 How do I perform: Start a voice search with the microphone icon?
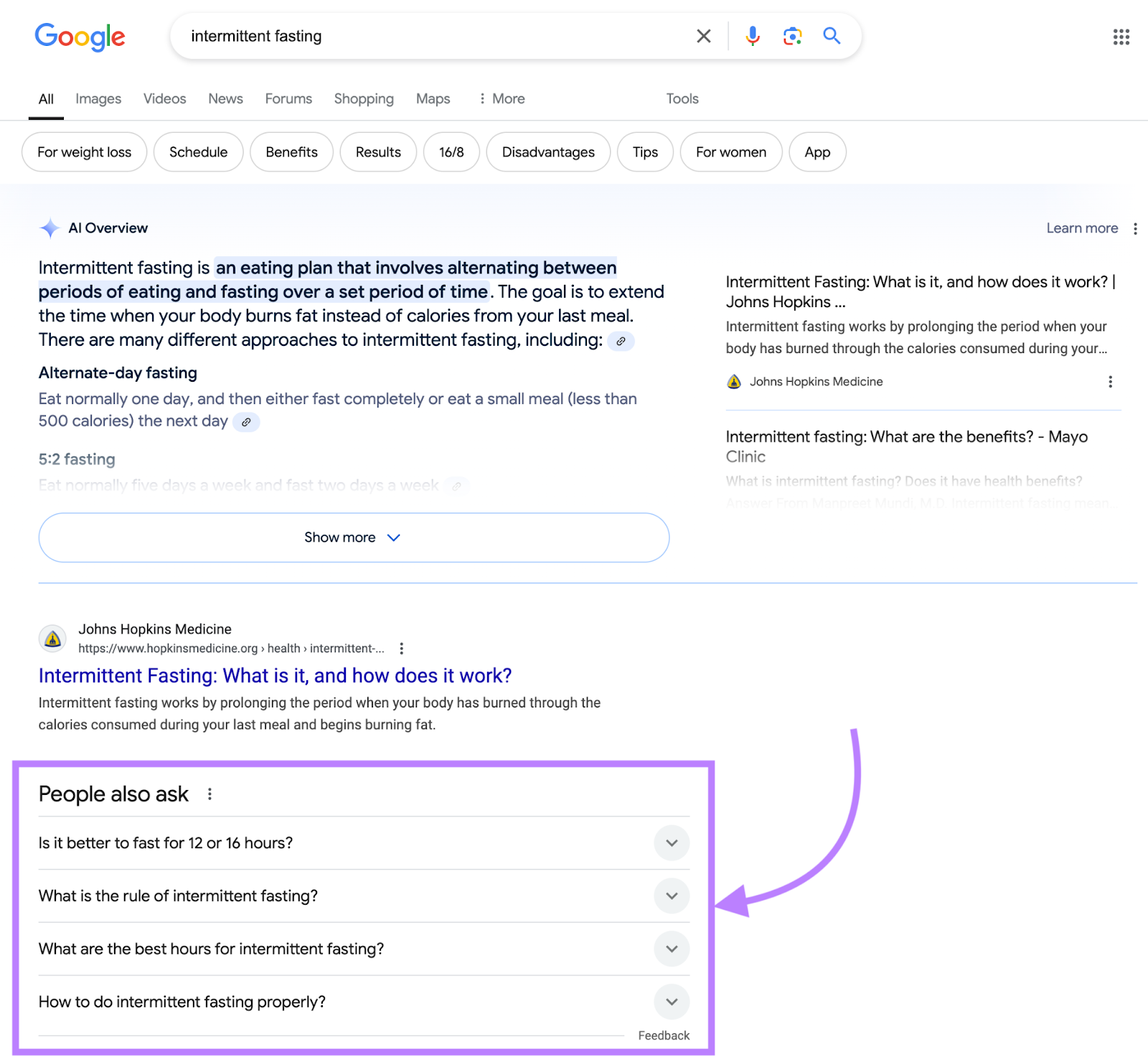751,36
